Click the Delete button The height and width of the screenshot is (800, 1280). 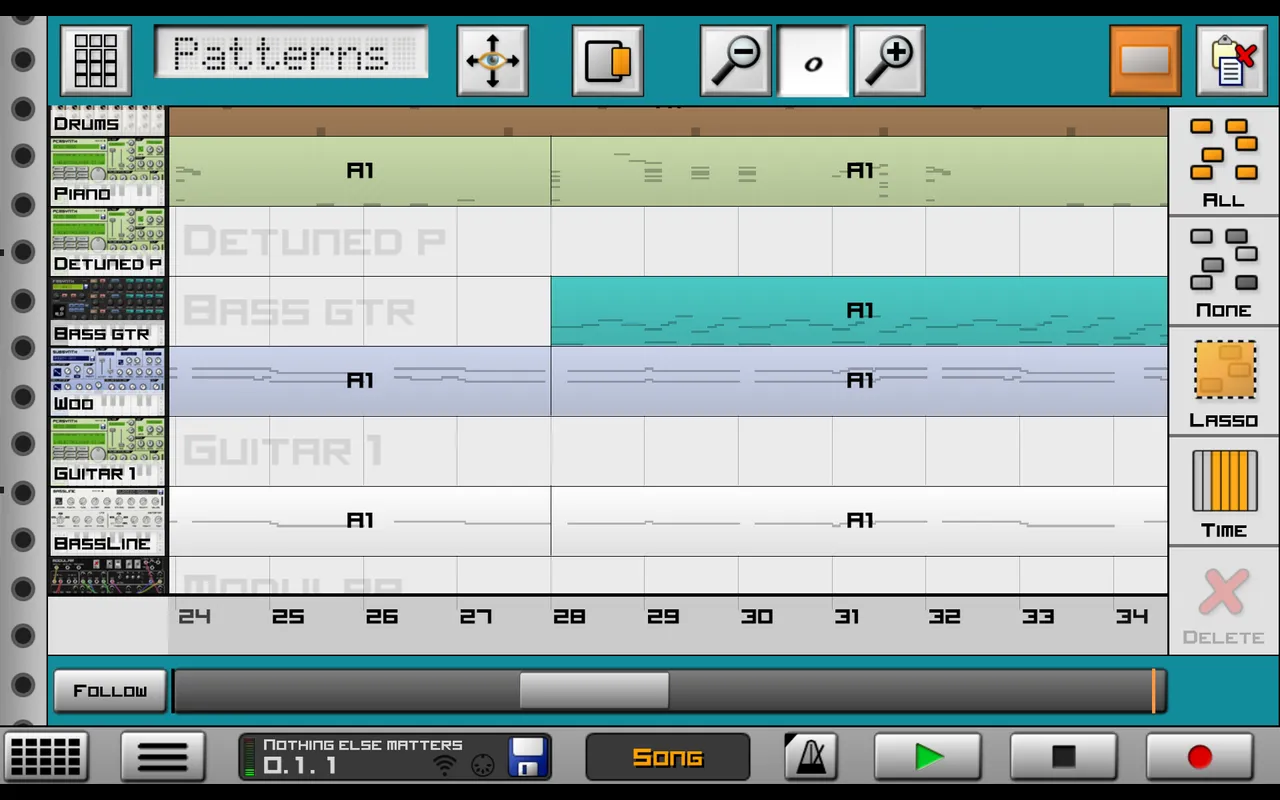click(1224, 603)
